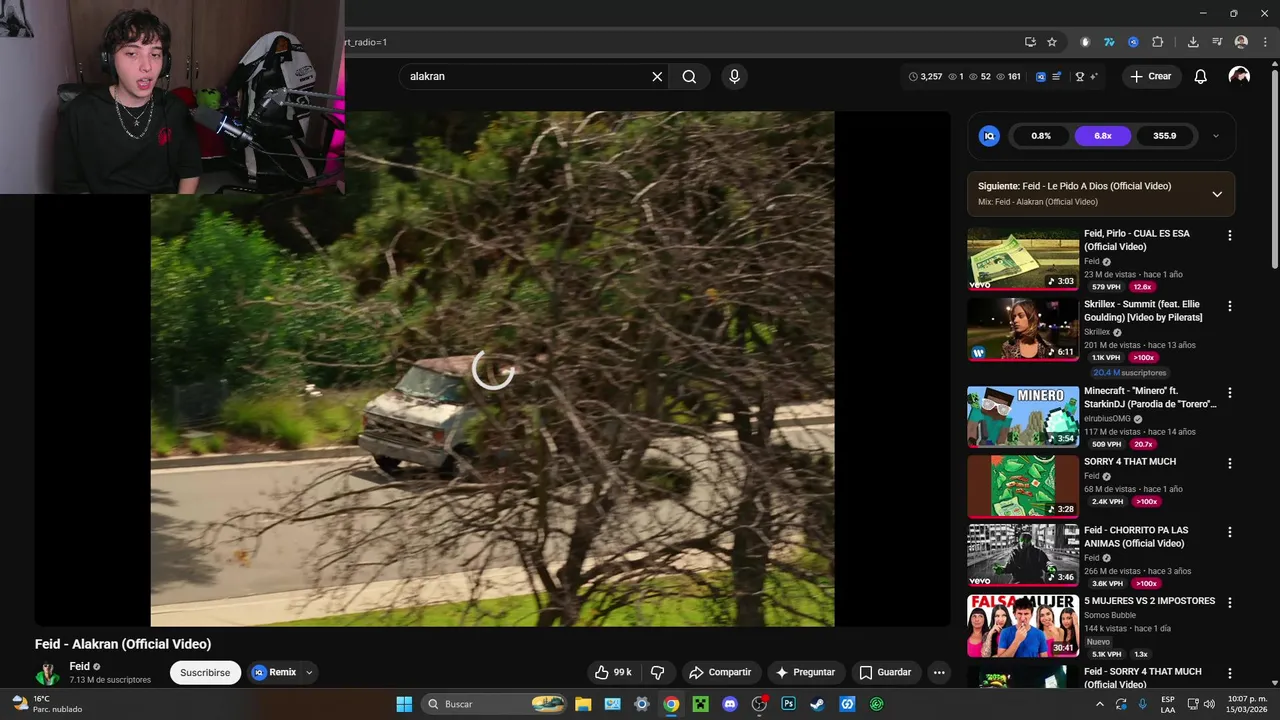Open CUAL ES ESA video thumbnail

(x=1023, y=259)
